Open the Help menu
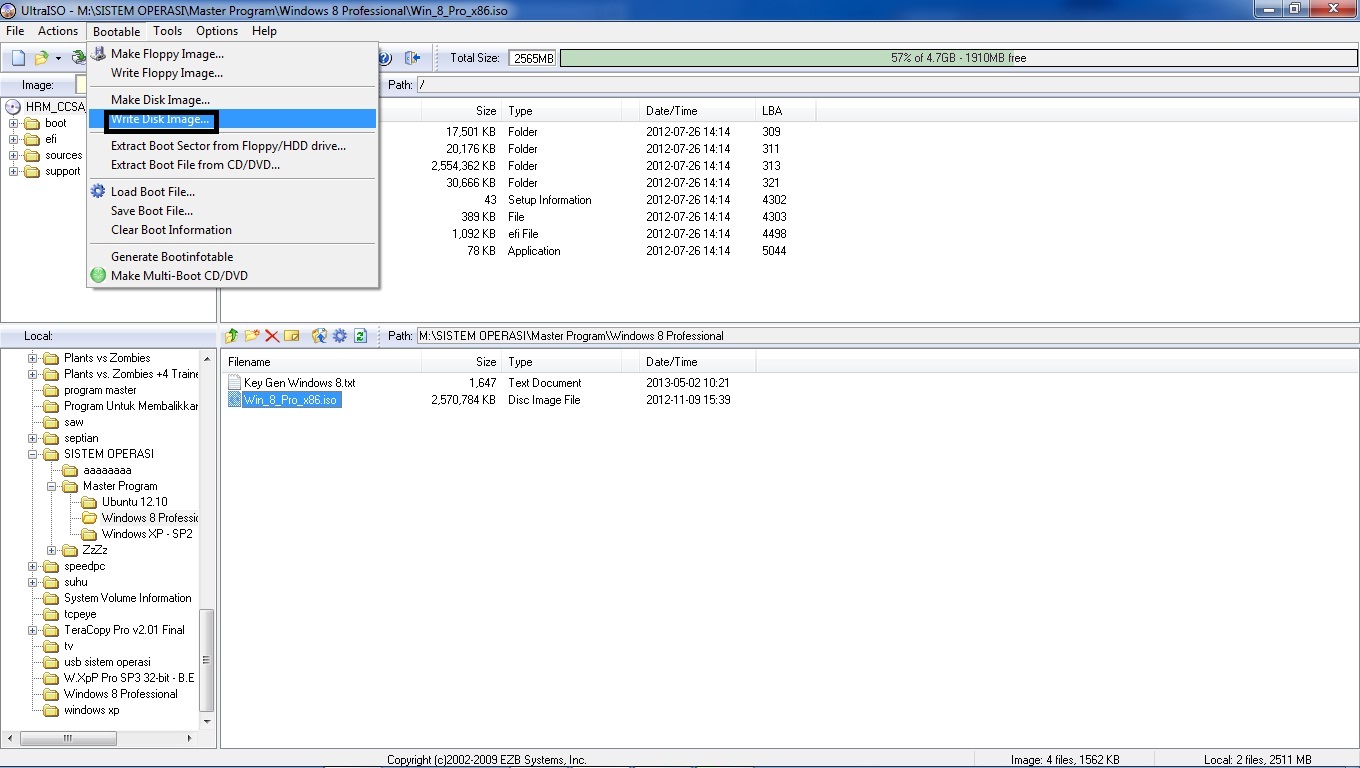 coord(264,31)
